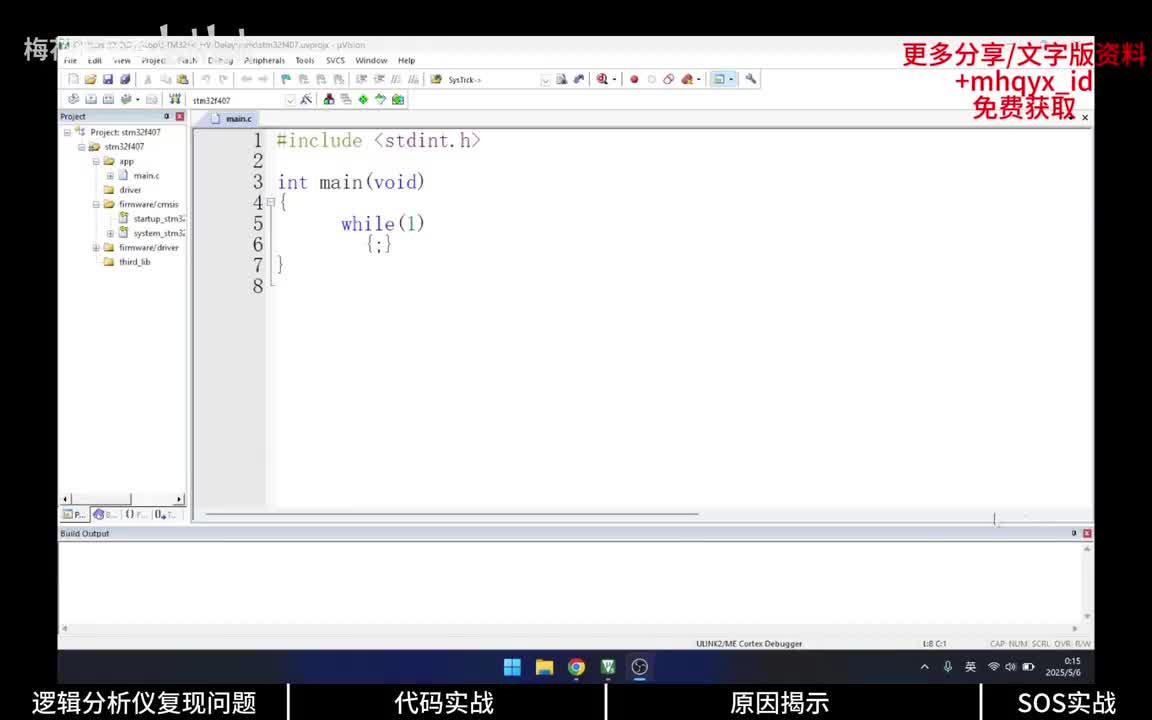Paste using the clipboard toolbar icon
Image resolution: width=1152 pixels, height=720 pixels.
[182, 79]
